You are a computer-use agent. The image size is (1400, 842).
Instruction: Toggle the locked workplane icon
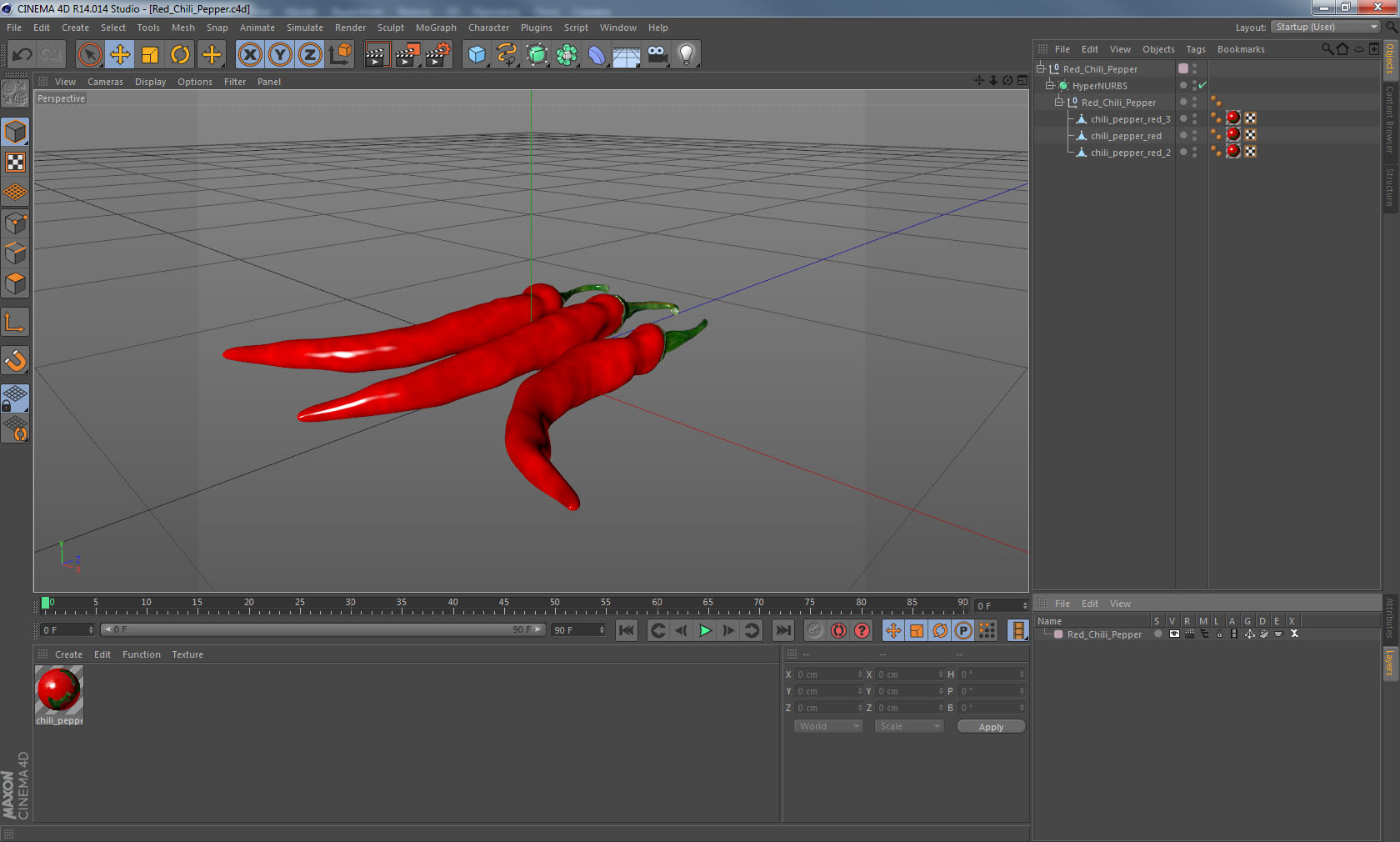[15, 398]
